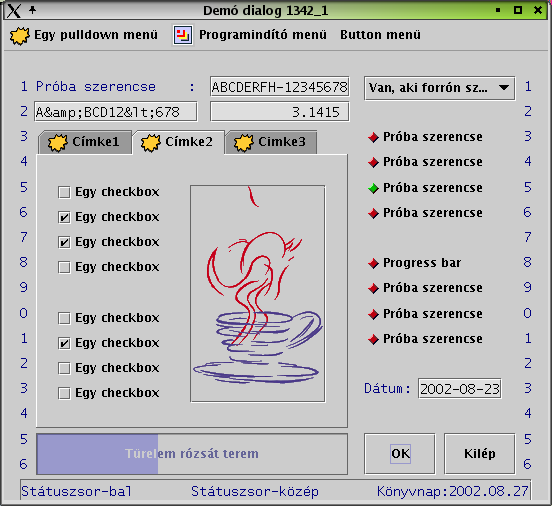This screenshot has height=506, width=552.
Task: Click the Türelem rózsát terem progress bar
Action: point(192,454)
